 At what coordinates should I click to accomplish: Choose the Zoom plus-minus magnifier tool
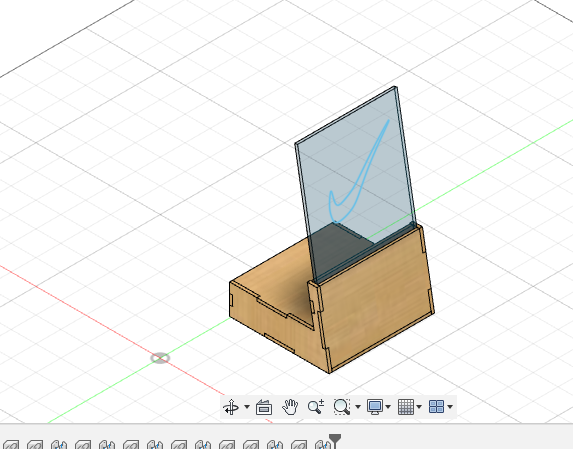click(x=316, y=407)
